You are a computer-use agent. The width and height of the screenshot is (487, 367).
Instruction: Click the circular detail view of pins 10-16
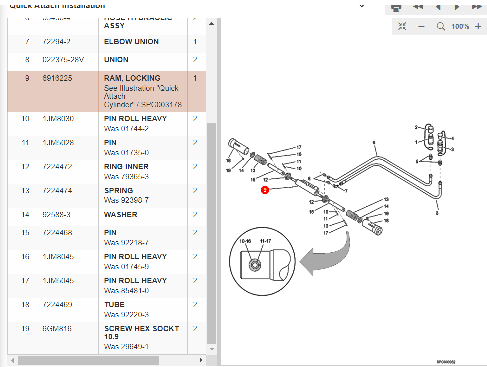coord(262,261)
